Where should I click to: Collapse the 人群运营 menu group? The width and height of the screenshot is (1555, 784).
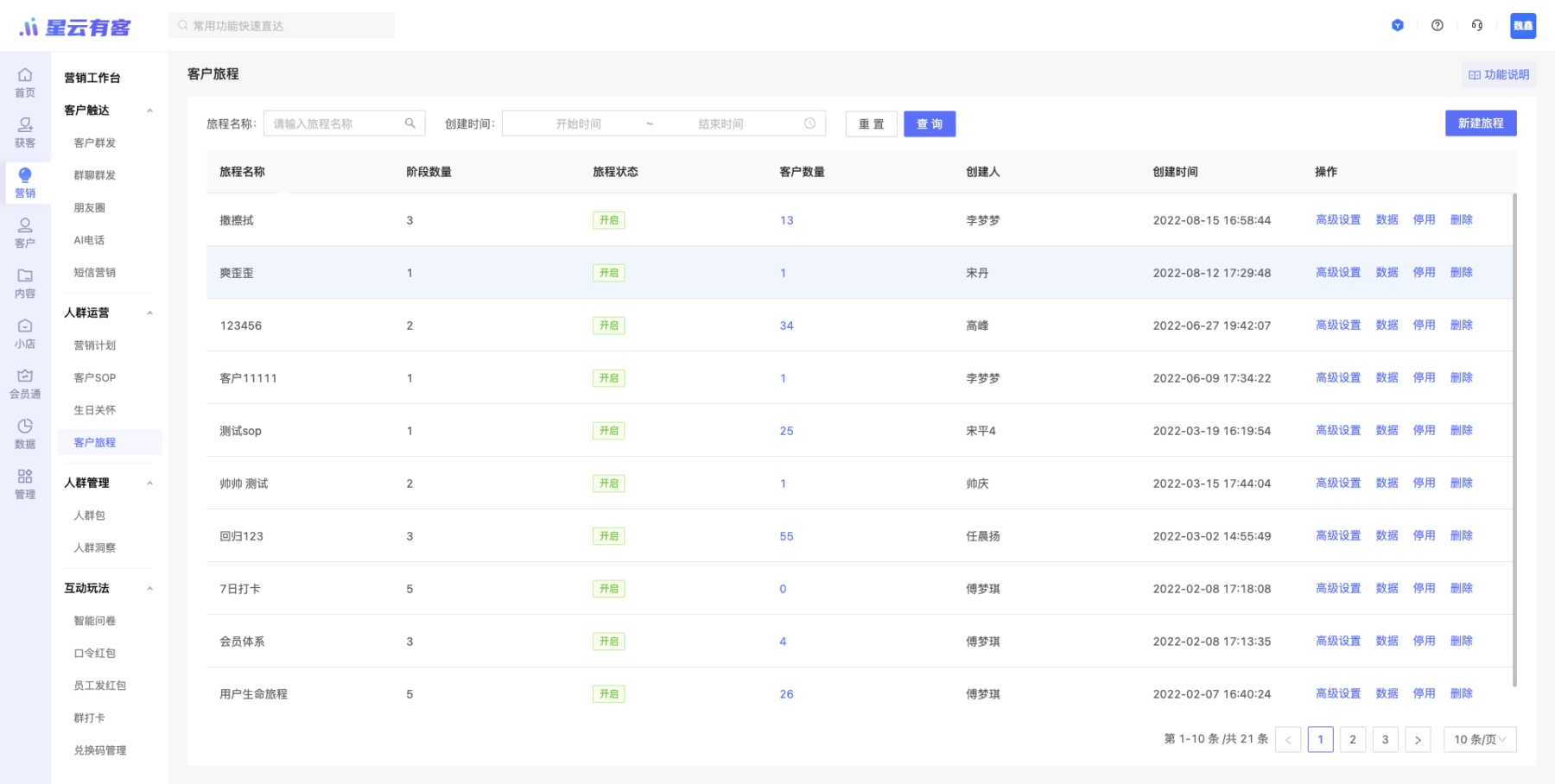(x=150, y=313)
